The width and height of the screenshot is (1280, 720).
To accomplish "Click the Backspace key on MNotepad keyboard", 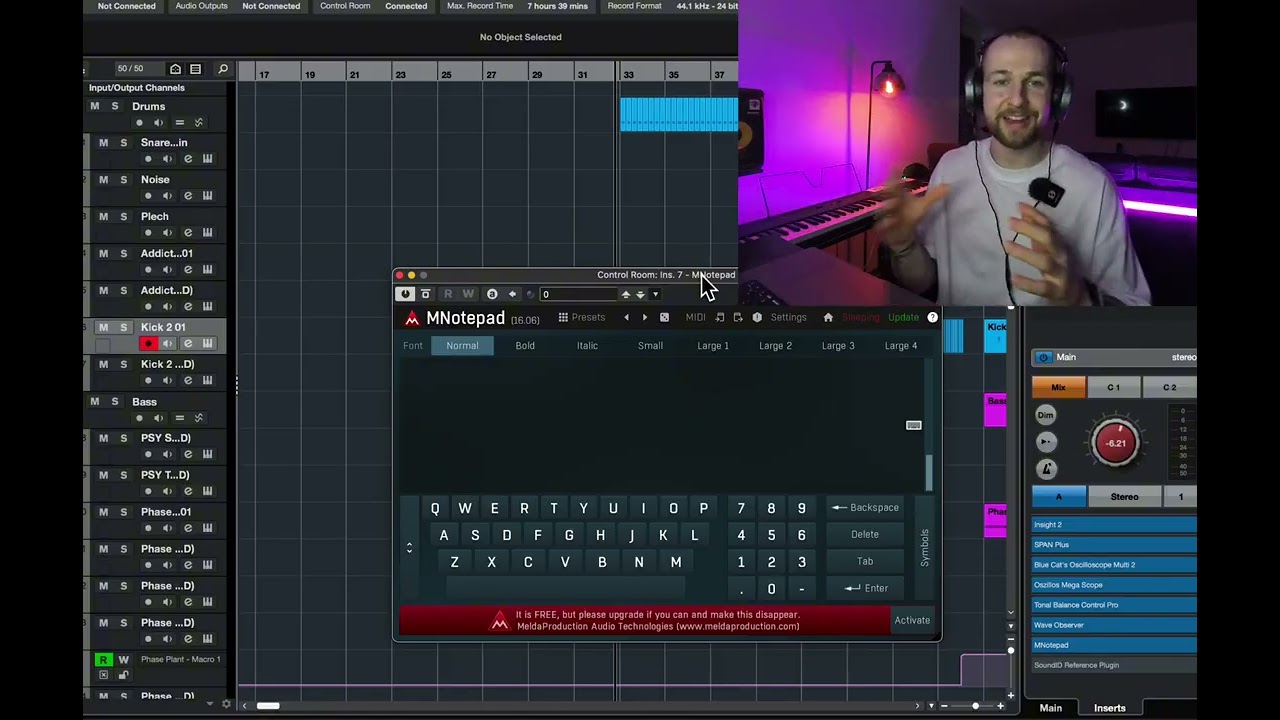I will 865,507.
